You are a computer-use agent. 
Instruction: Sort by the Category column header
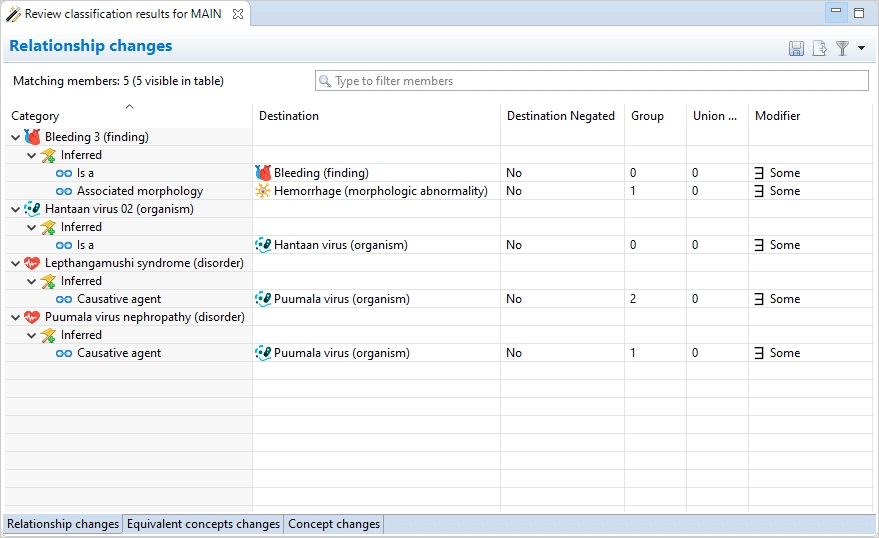[35, 116]
